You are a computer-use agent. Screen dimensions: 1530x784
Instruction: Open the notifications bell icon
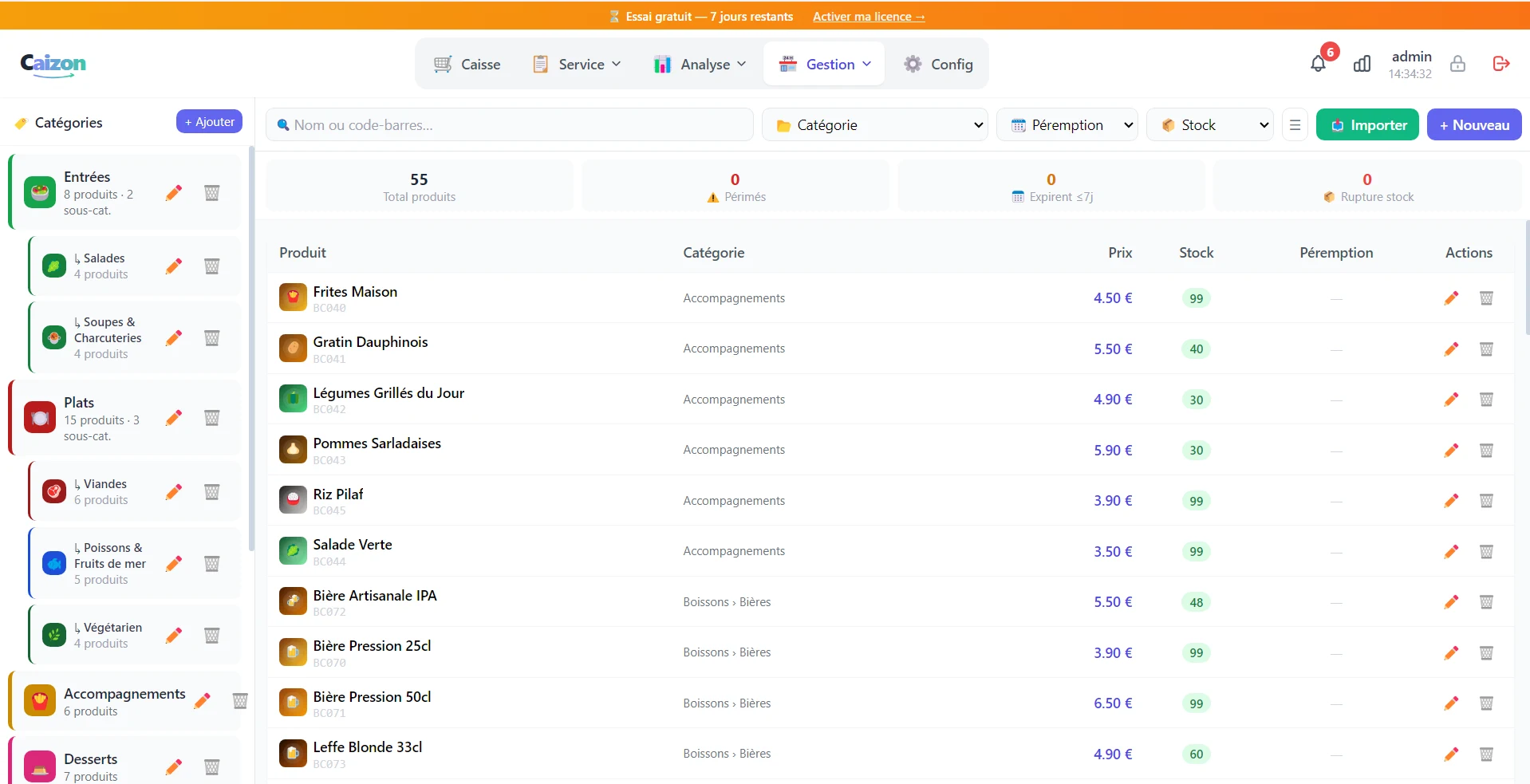pos(1318,64)
